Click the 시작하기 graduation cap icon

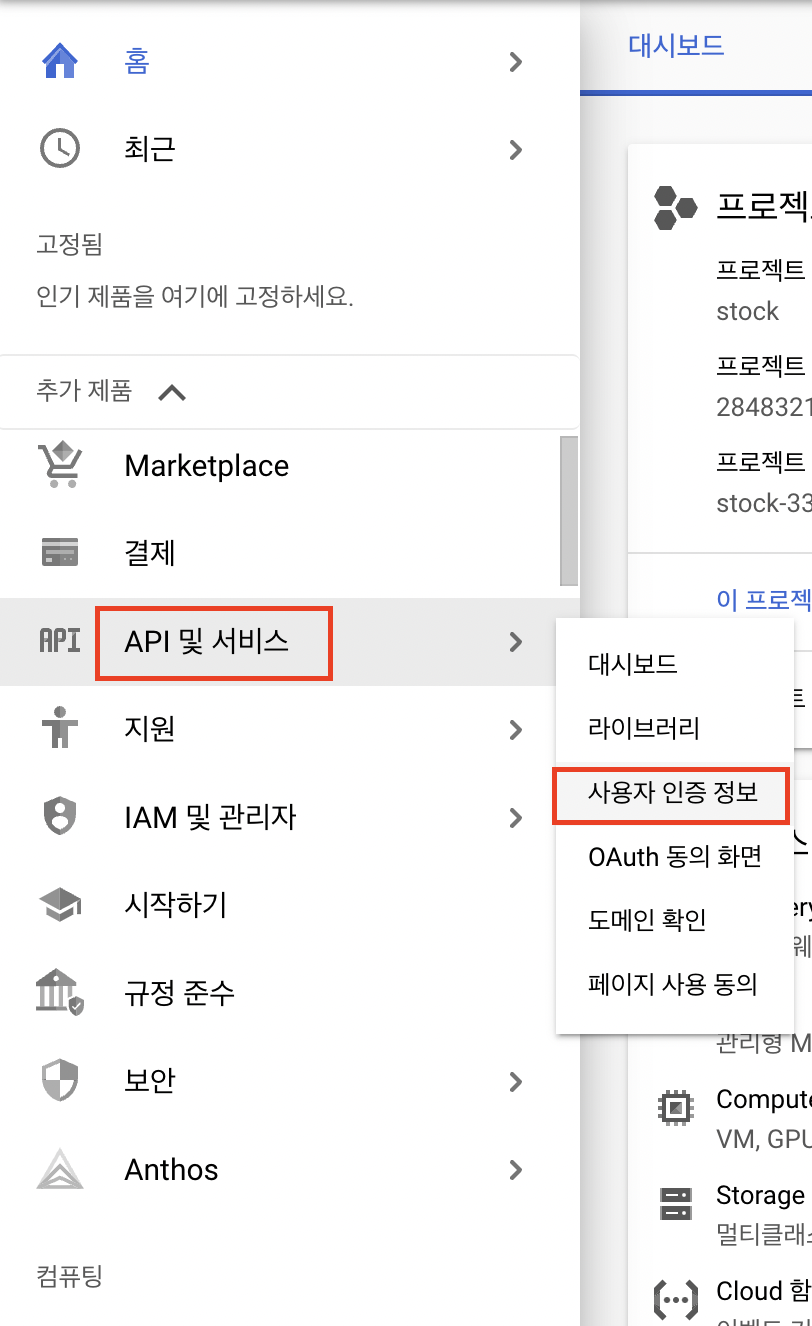(x=60, y=904)
